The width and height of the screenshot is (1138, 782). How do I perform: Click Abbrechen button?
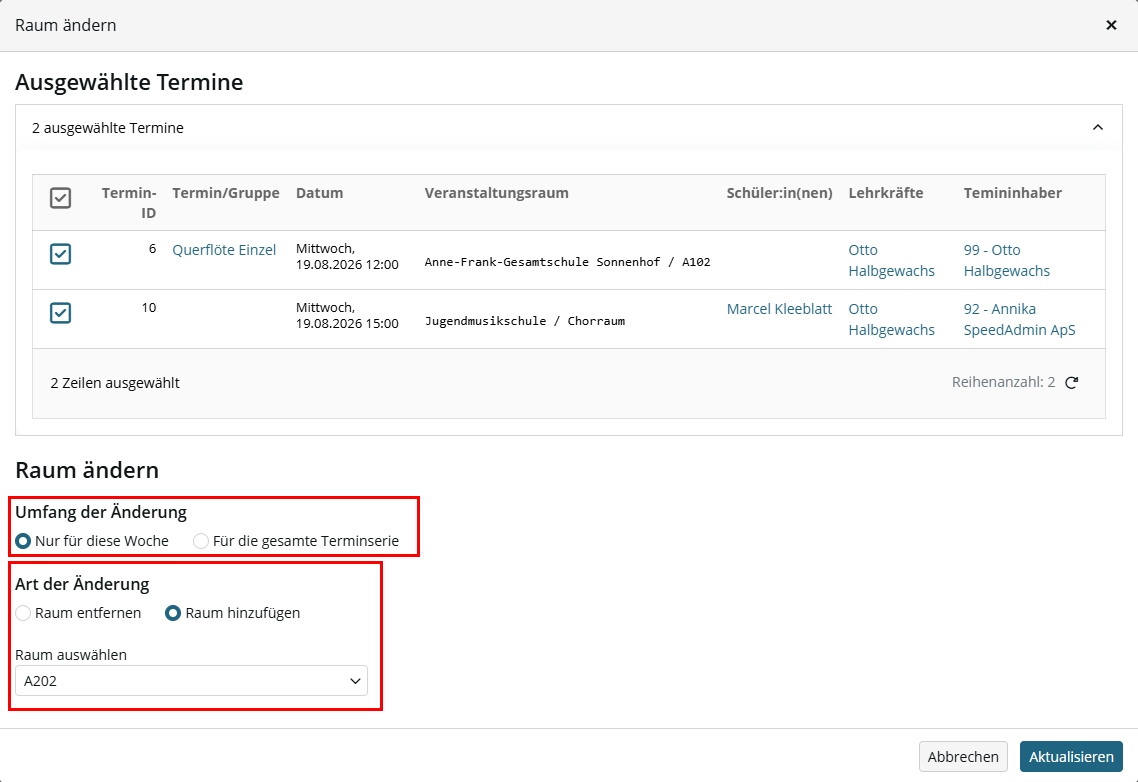tap(962, 757)
